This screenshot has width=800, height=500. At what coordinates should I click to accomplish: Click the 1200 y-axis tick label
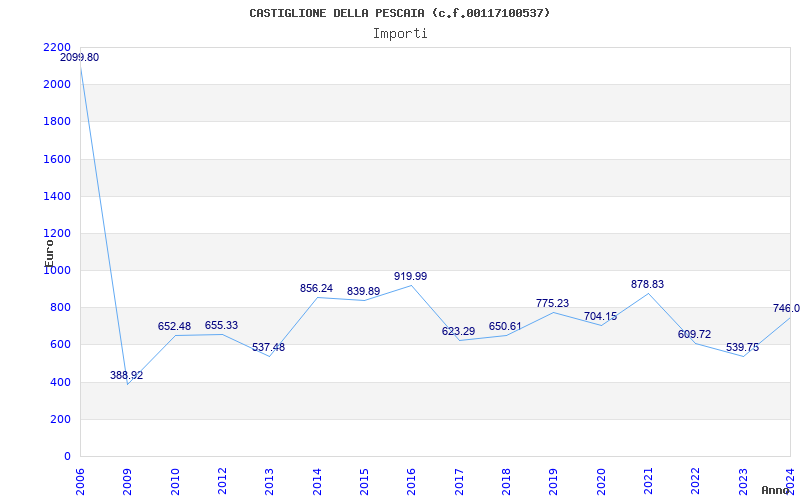57,234
